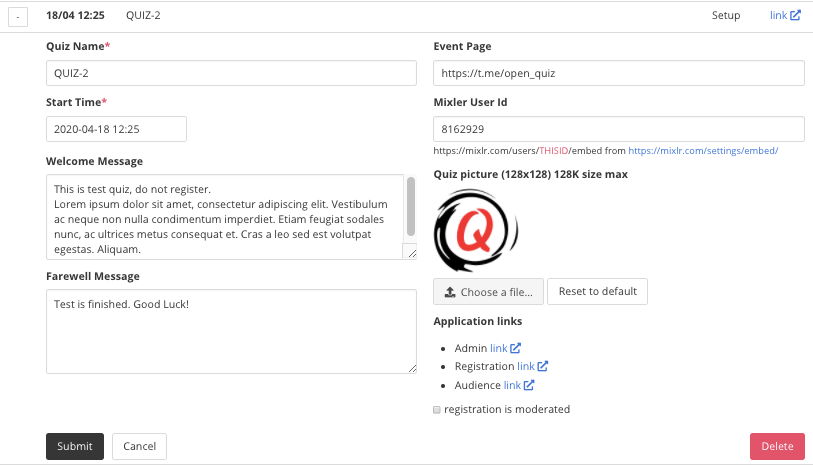Submit the quiz form
The width and height of the screenshot is (813, 465).
click(75, 446)
